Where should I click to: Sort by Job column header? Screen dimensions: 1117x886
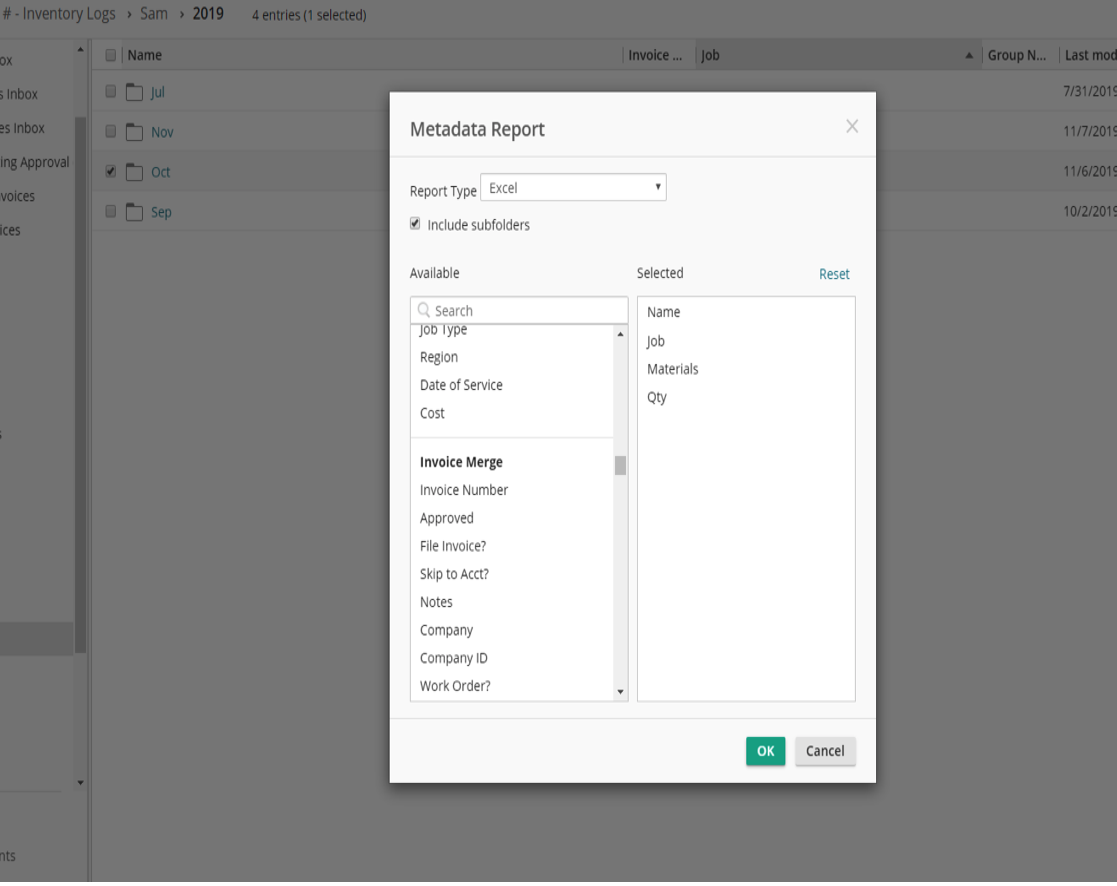(710, 56)
